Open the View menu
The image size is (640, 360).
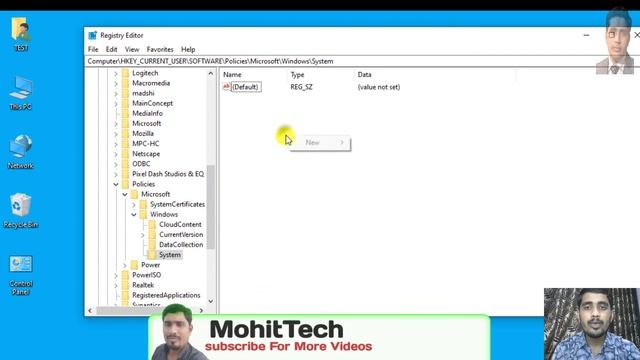pyautogui.click(x=132, y=49)
